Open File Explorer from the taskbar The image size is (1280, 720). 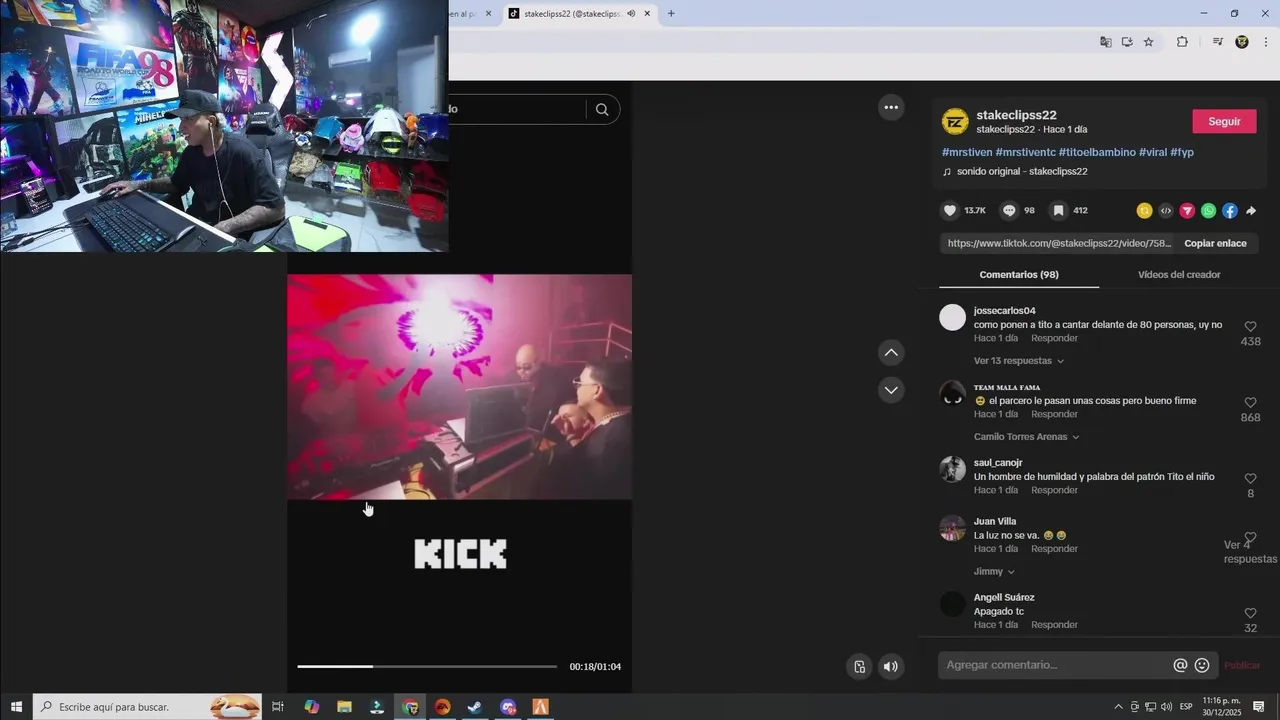coord(344,707)
